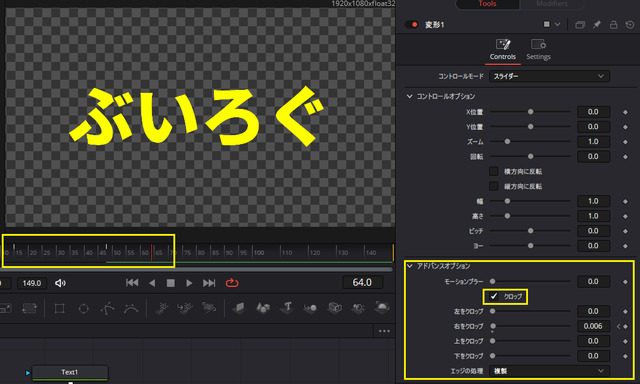Screen dimensions: 640x384
Task: Toggle the lock on 変形1 node
Action: pos(613,25)
